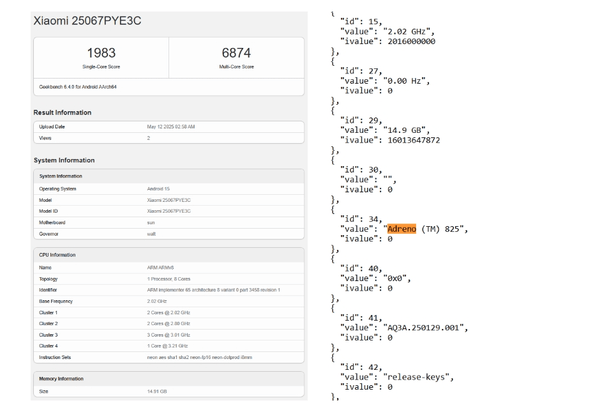Select the '(TM) 825' text after Adreno

[440, 229]
